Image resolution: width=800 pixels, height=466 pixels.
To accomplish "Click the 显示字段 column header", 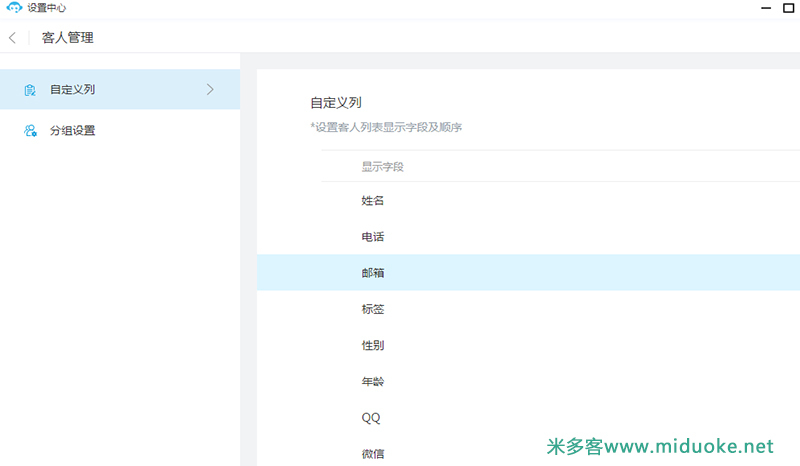I will [x=382, y=166].
